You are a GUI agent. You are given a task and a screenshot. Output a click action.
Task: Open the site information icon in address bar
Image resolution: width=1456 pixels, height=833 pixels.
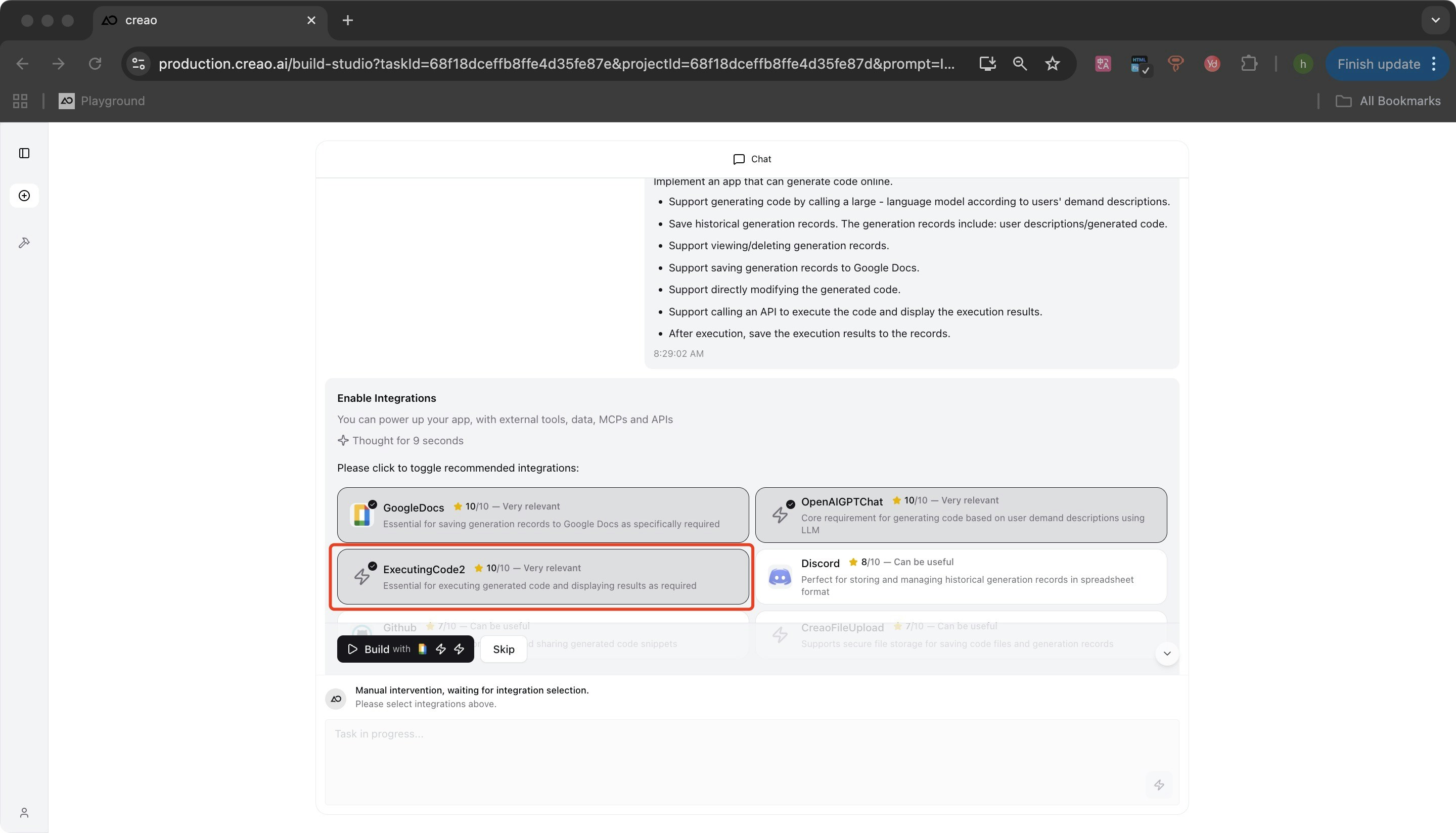(x=139, y=64)
